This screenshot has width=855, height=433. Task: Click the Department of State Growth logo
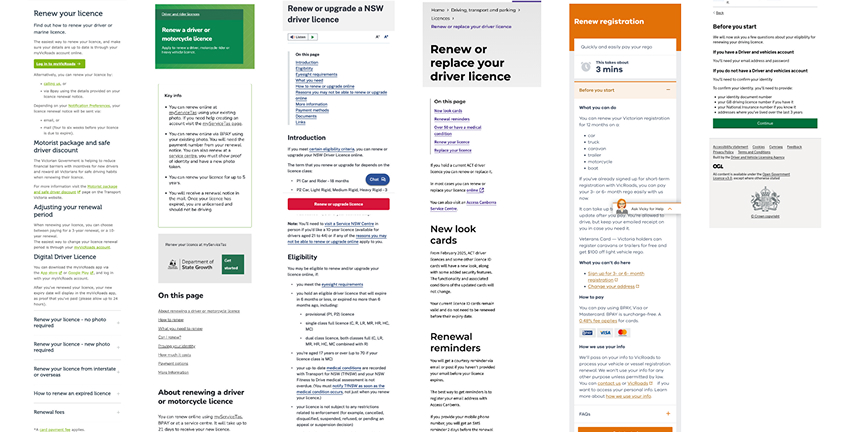tap(191, 264)
